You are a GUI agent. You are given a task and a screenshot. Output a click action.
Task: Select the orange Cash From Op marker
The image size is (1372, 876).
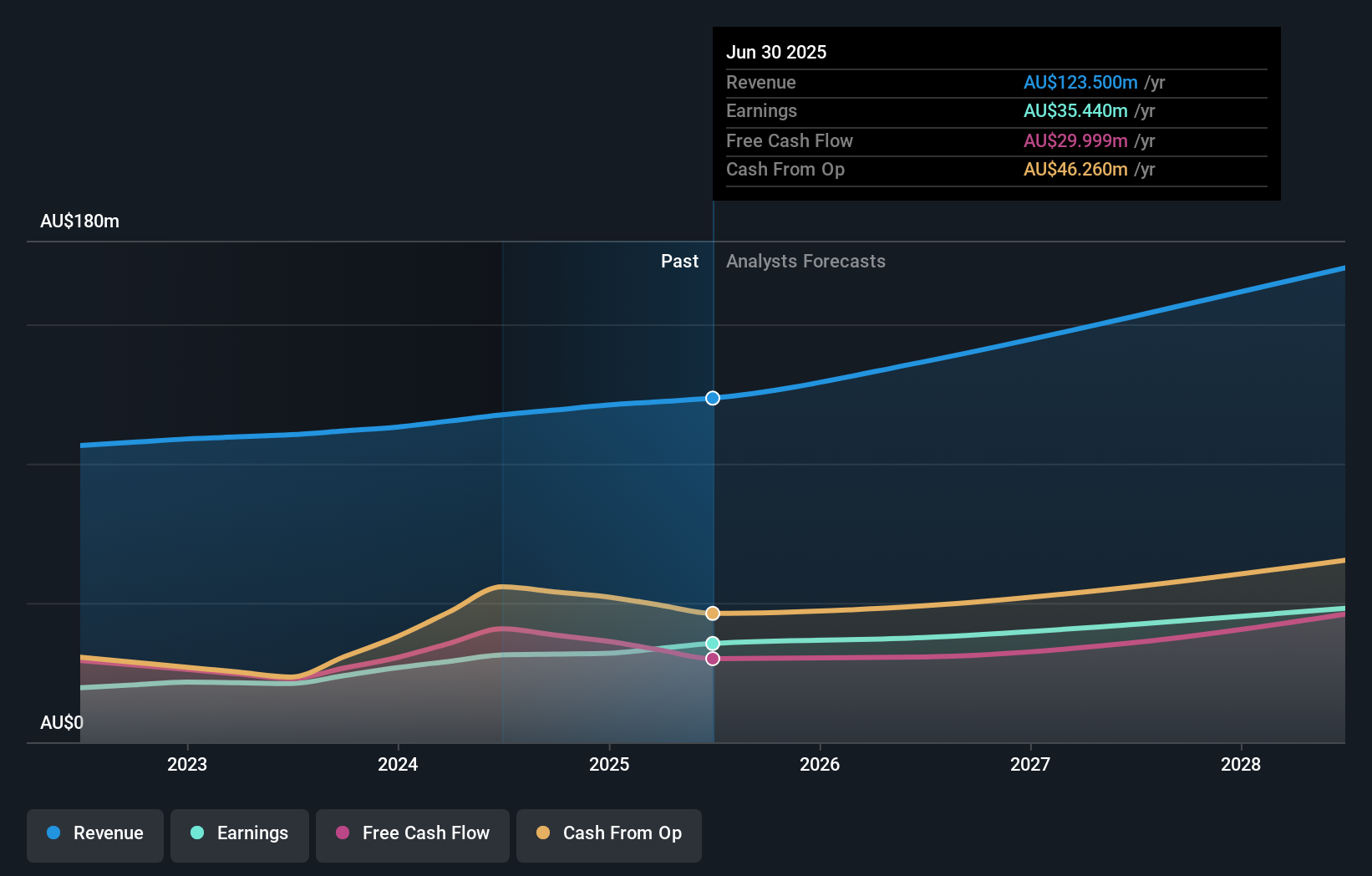coord(712,613)
